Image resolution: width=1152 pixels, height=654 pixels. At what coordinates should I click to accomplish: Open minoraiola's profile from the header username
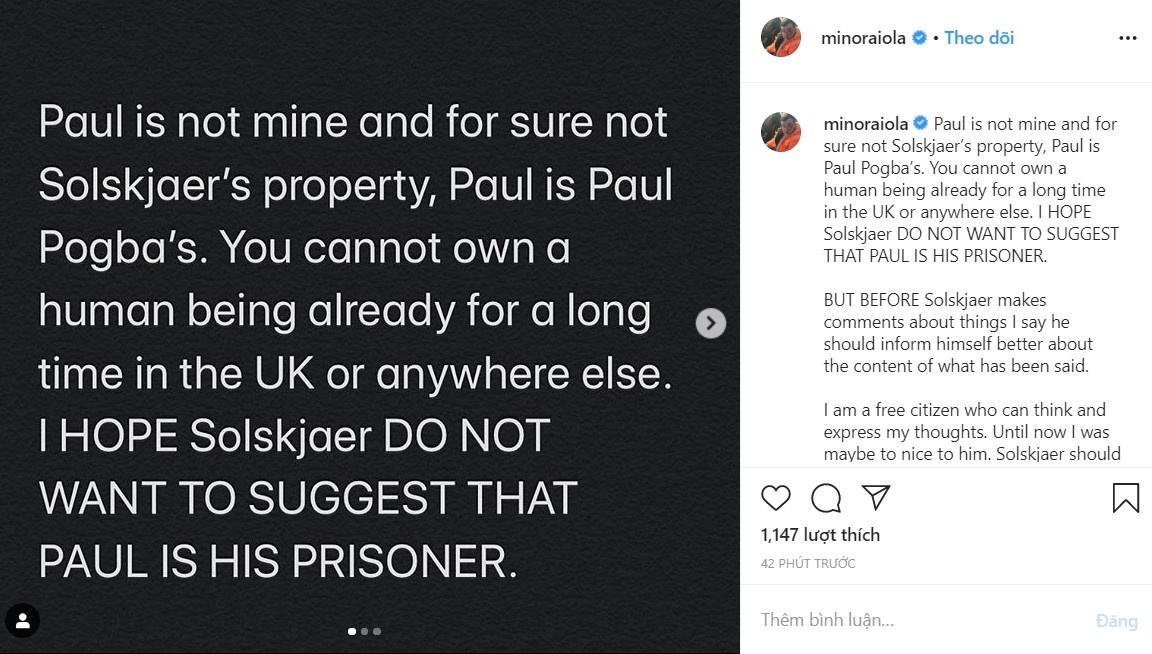pyautogui.click(x=866, y=37)
